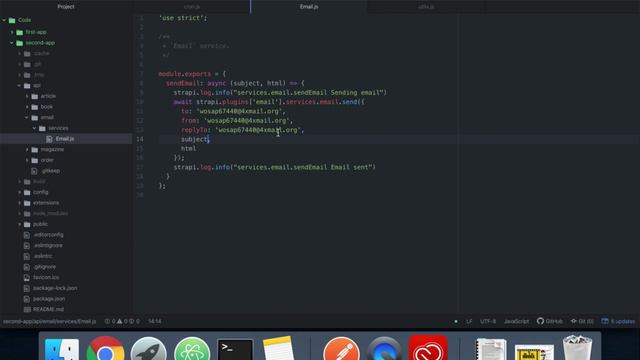
Task: Open the Trash in the dock
Action: (577, 348)
